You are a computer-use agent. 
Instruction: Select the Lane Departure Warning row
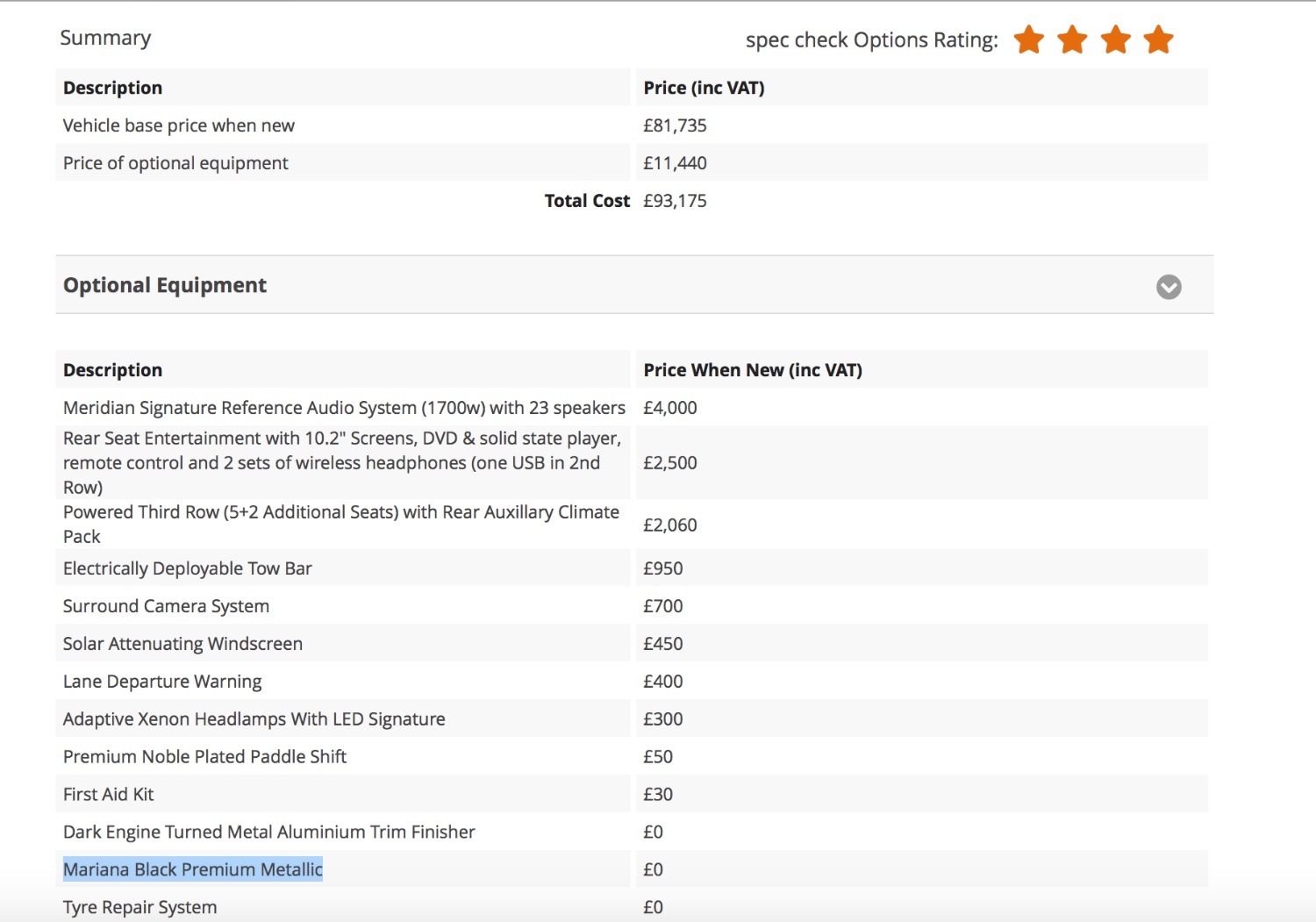pos(162,682)
